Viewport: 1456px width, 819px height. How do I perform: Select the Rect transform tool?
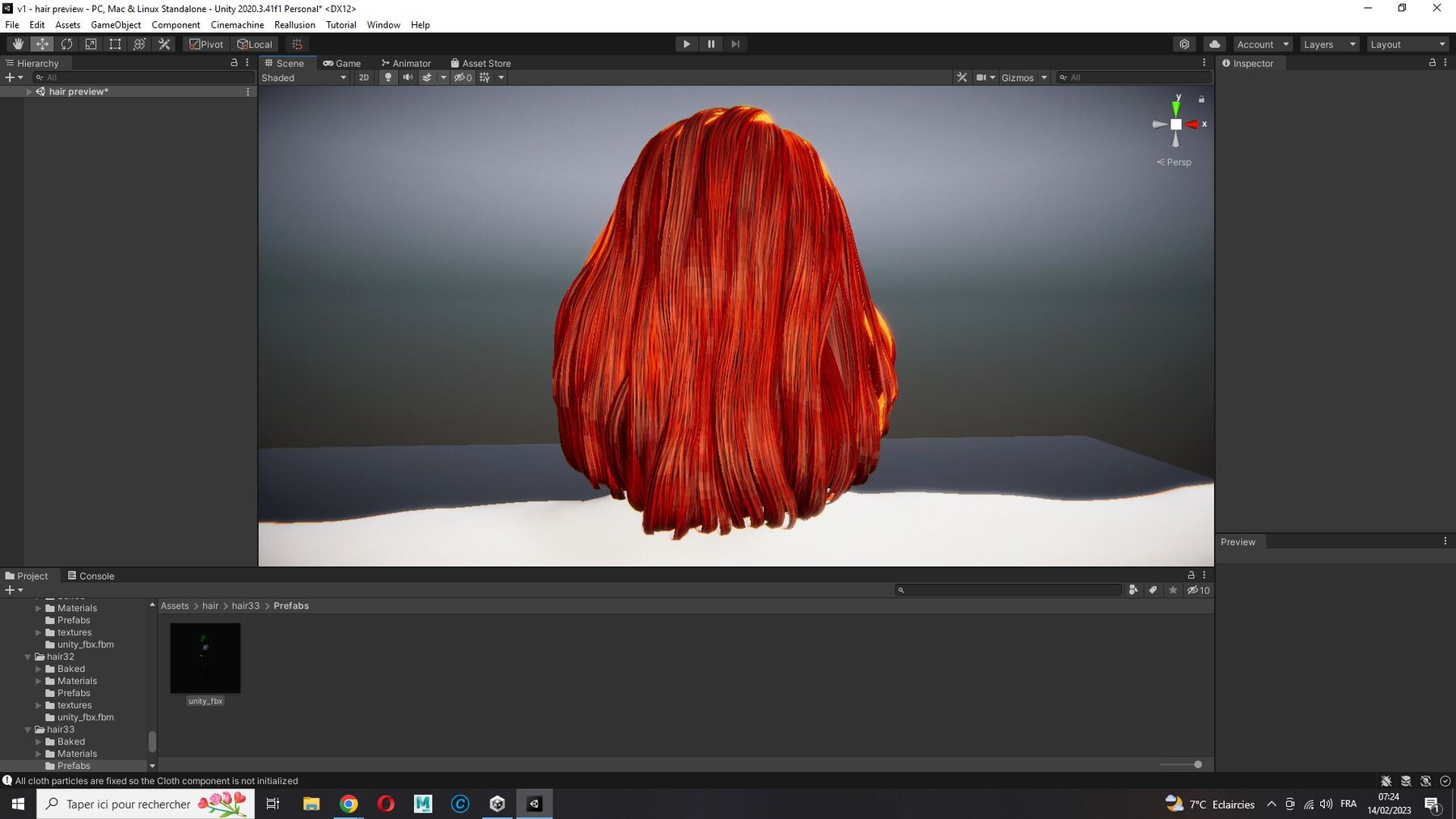pos(115,44)
